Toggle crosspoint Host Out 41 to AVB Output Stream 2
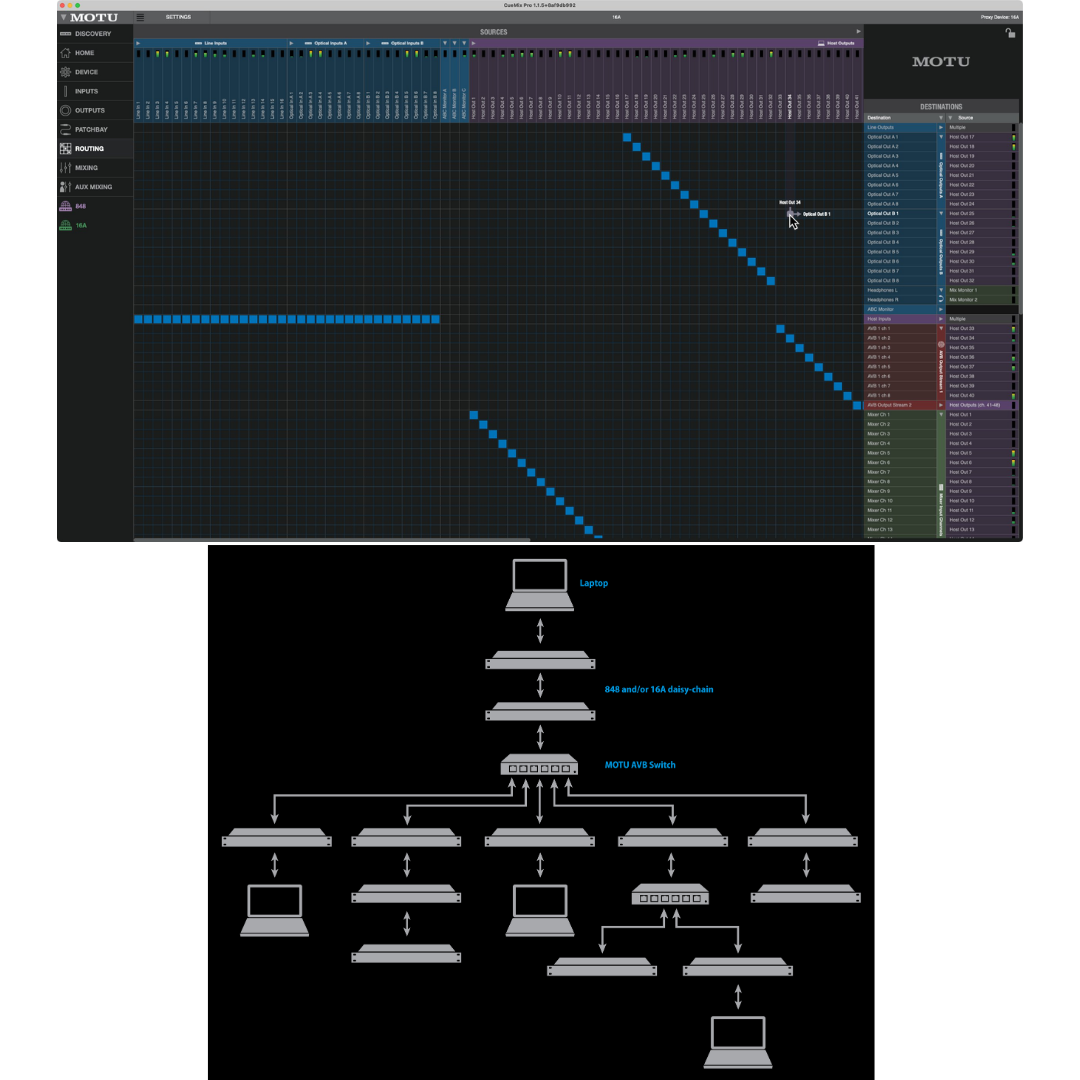This screenshot has height=1080, width=1080. point(857,405)
